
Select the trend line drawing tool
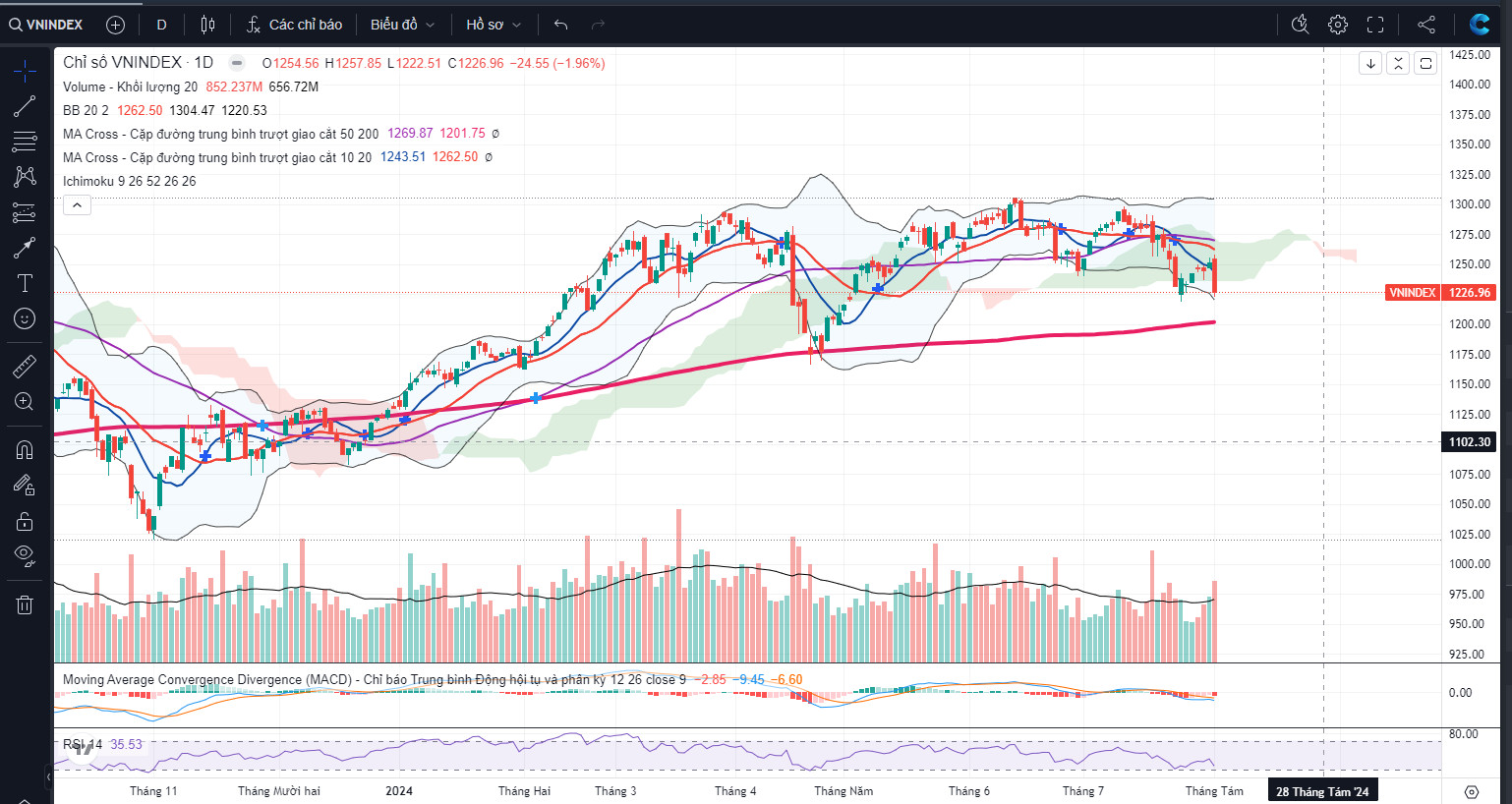25,106
